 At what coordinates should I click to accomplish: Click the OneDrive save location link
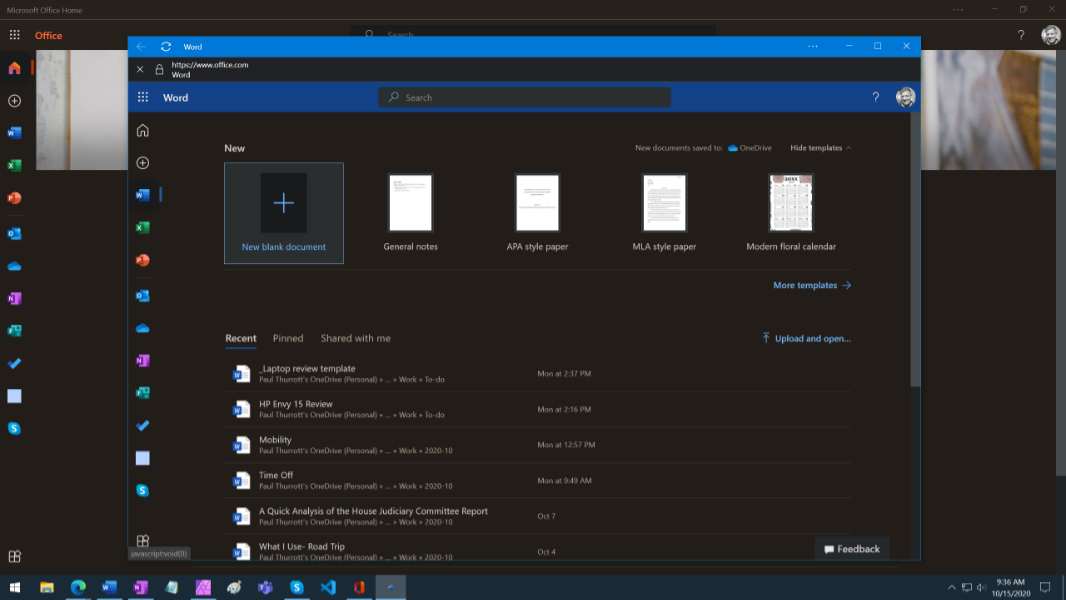tap(750, 147)
